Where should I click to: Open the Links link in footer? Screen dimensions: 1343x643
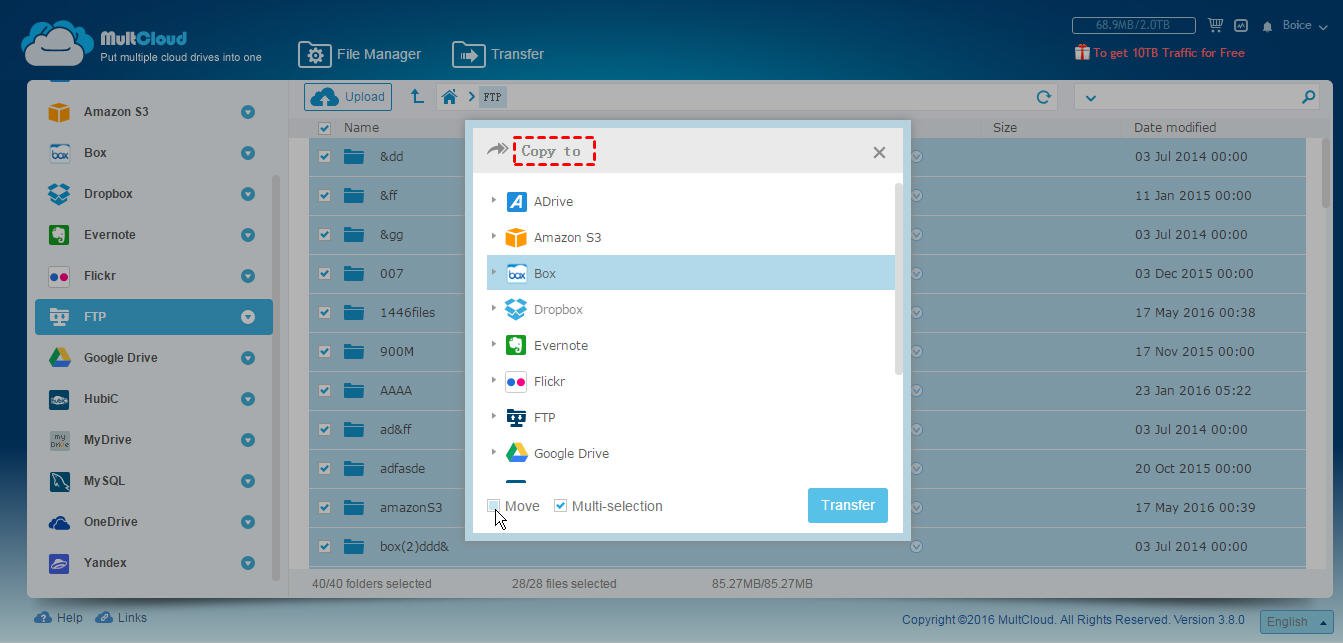(x=121, y=618)
